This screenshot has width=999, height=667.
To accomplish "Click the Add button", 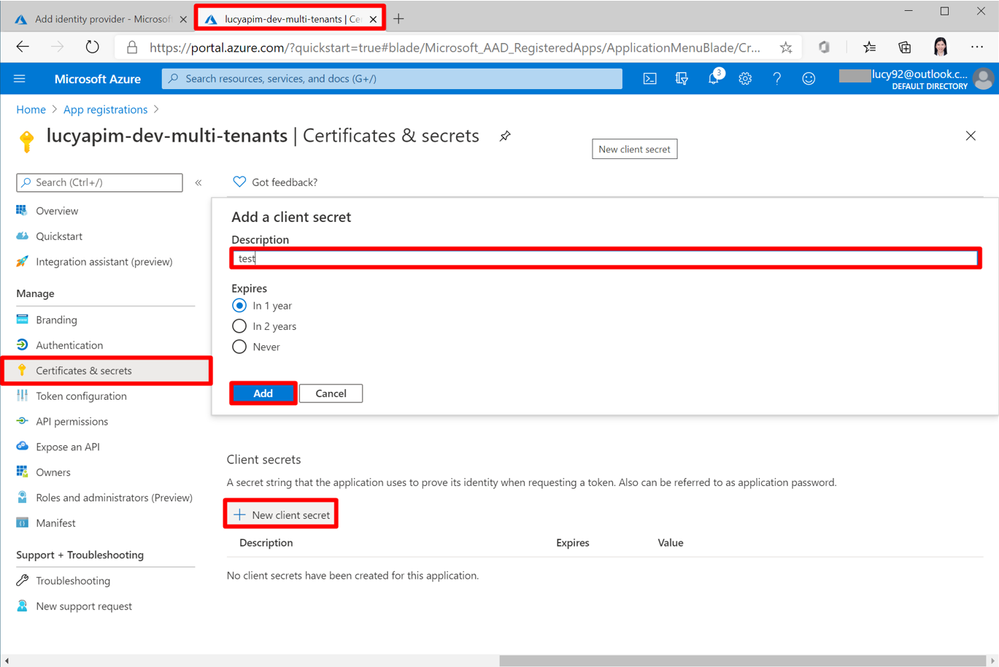I will [x=263, y=393].
